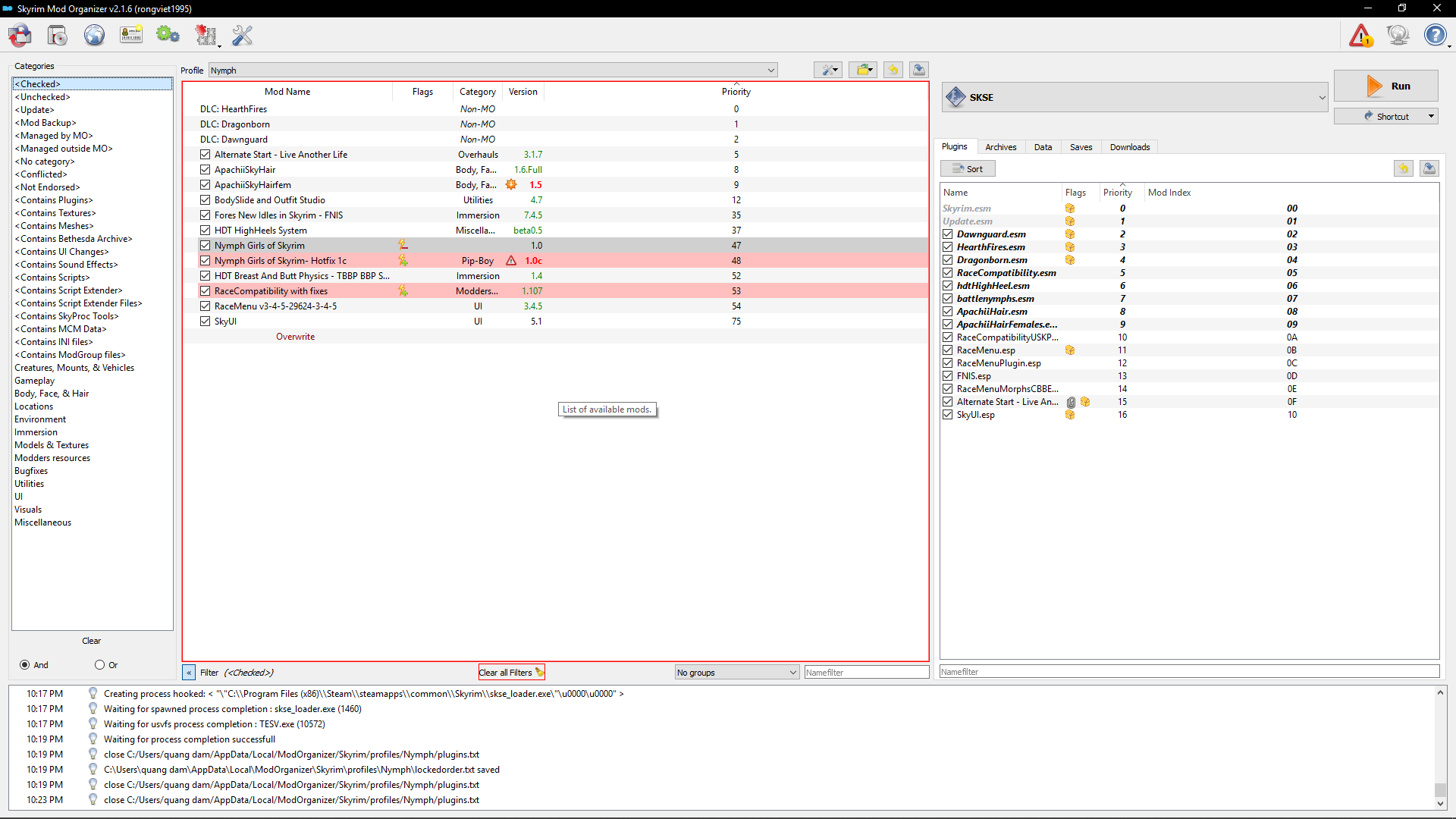Toggle Dawnguard.esm plugin checkbox
The image size is (1456, 819).
coord(948,234)
